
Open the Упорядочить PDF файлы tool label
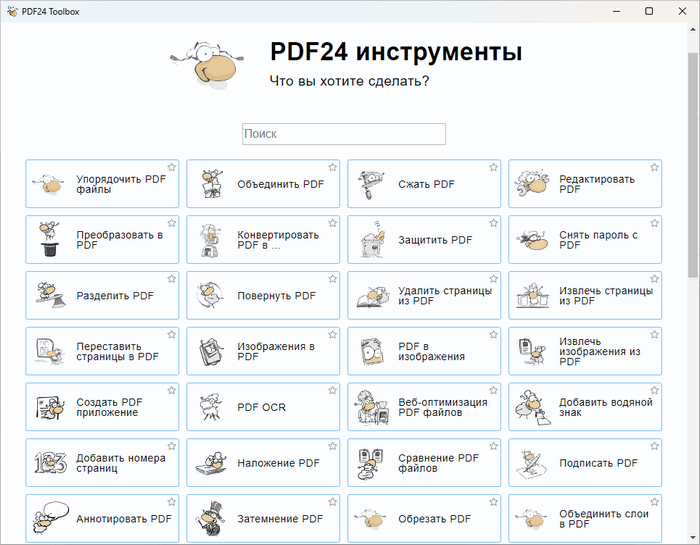click(x=121, y=184)
